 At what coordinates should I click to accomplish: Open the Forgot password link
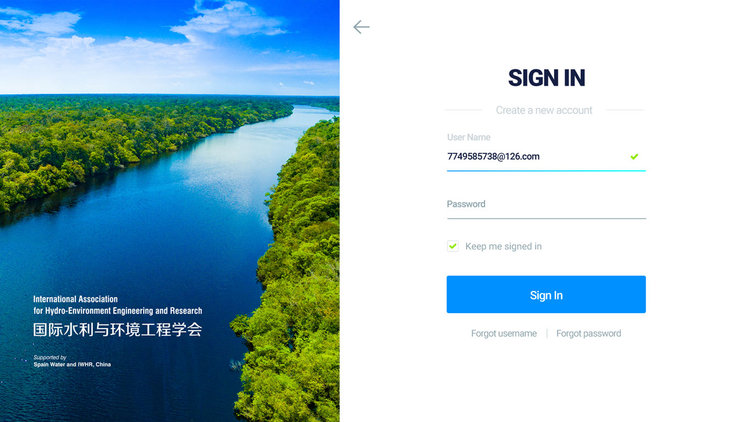tap(588, 333)
